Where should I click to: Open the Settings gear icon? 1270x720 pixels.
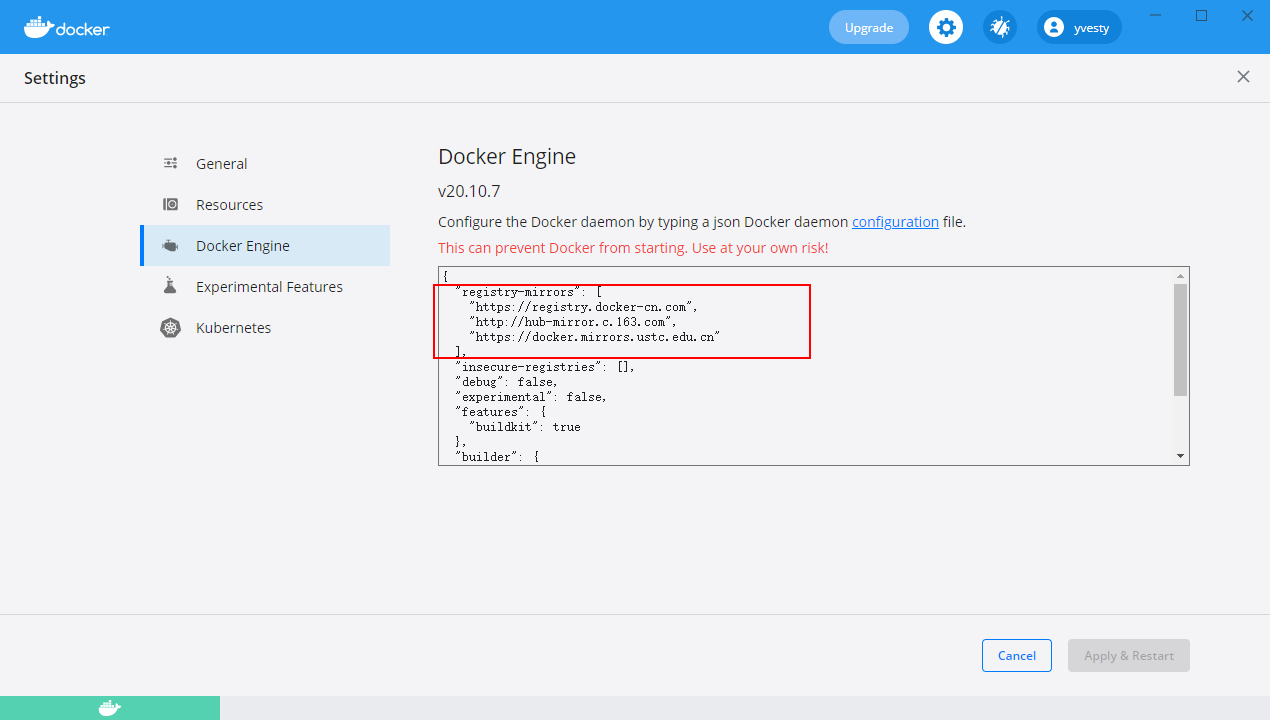pos(945,27)
